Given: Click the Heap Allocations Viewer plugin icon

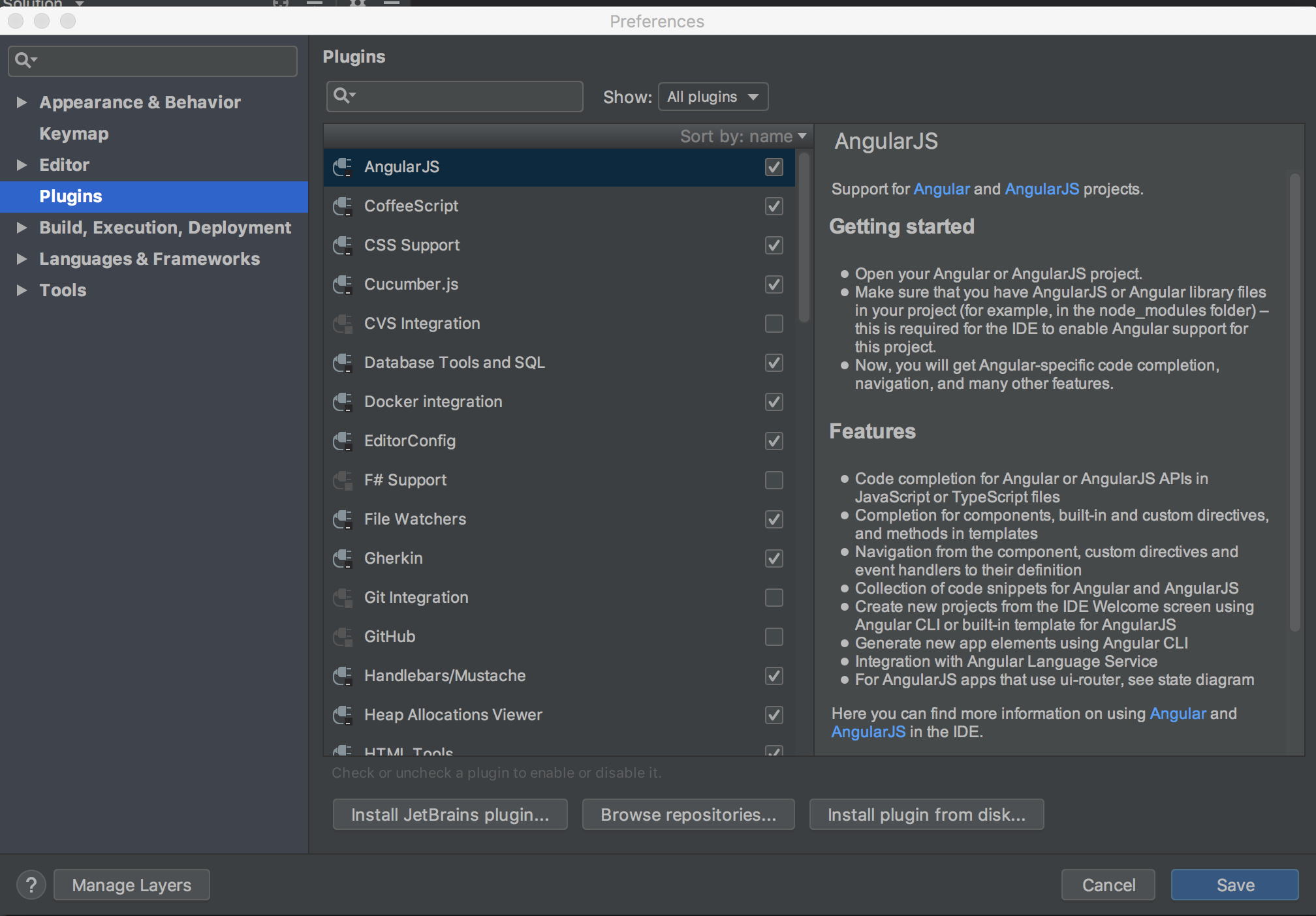Looking at the screenshot, I should point(343,715).
